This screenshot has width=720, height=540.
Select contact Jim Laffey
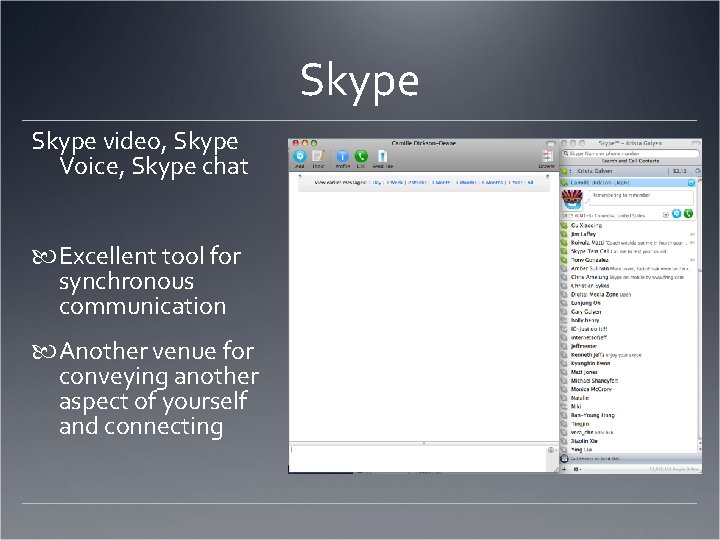click(x=628, y=234)
